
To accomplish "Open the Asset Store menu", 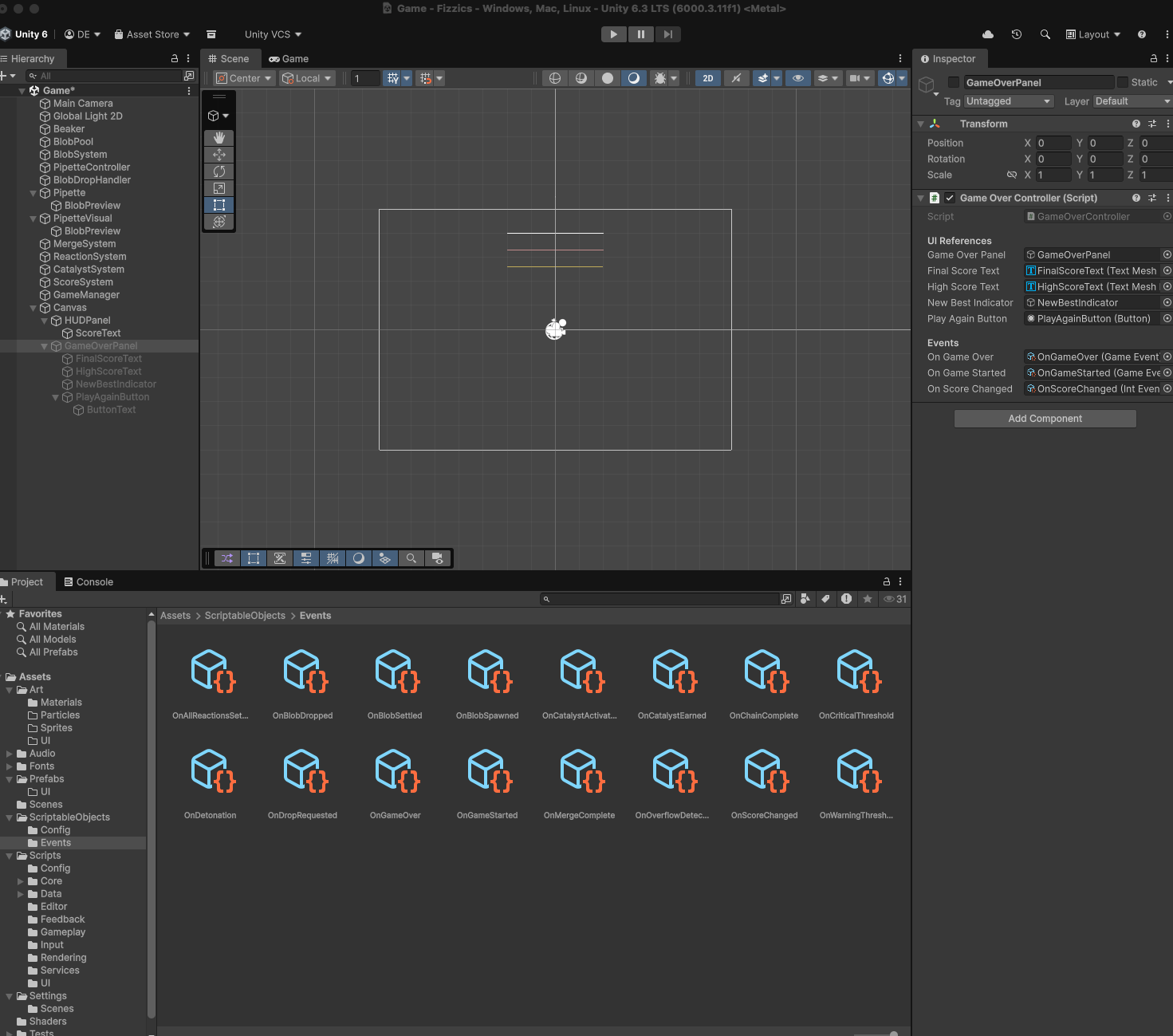I will pyautogui.click(x=152, y=34).
